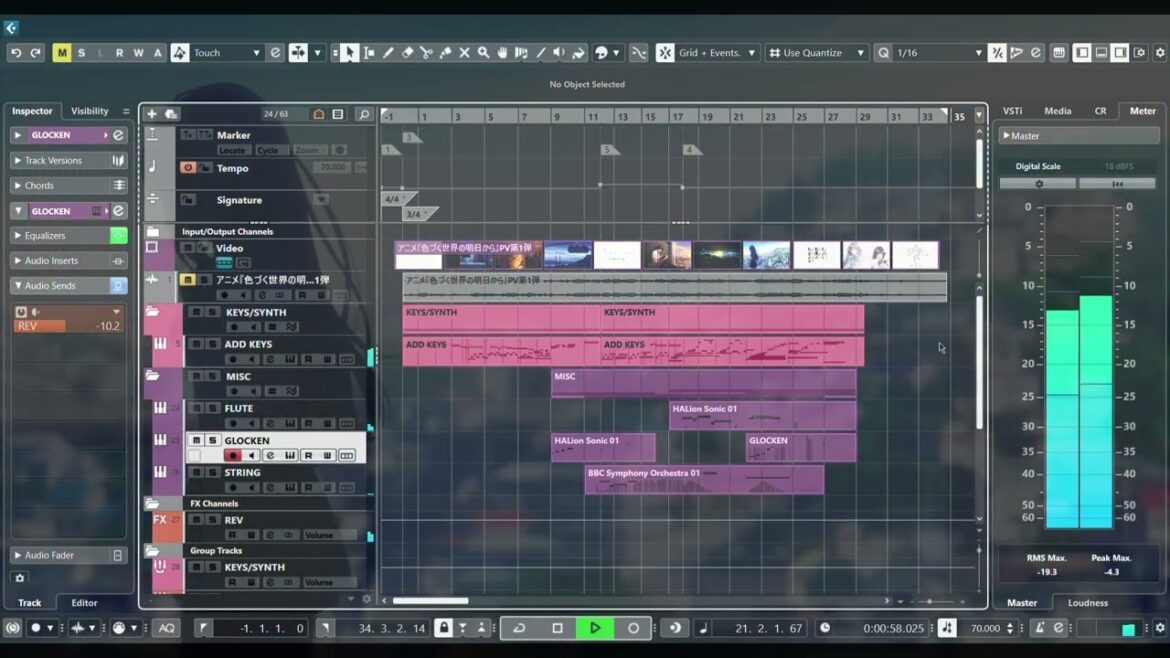Select the Scissors split tool
Viewport: 1170px width, 658px height.
pos(426,53)
